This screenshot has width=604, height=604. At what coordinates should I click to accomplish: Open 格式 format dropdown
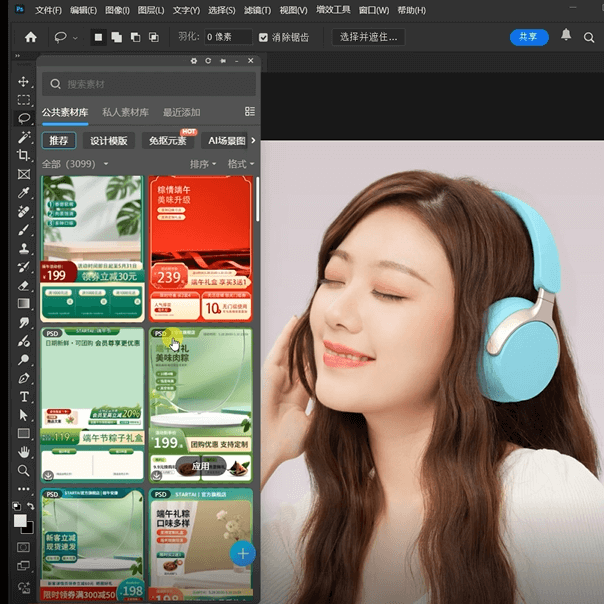coord(241,164)
